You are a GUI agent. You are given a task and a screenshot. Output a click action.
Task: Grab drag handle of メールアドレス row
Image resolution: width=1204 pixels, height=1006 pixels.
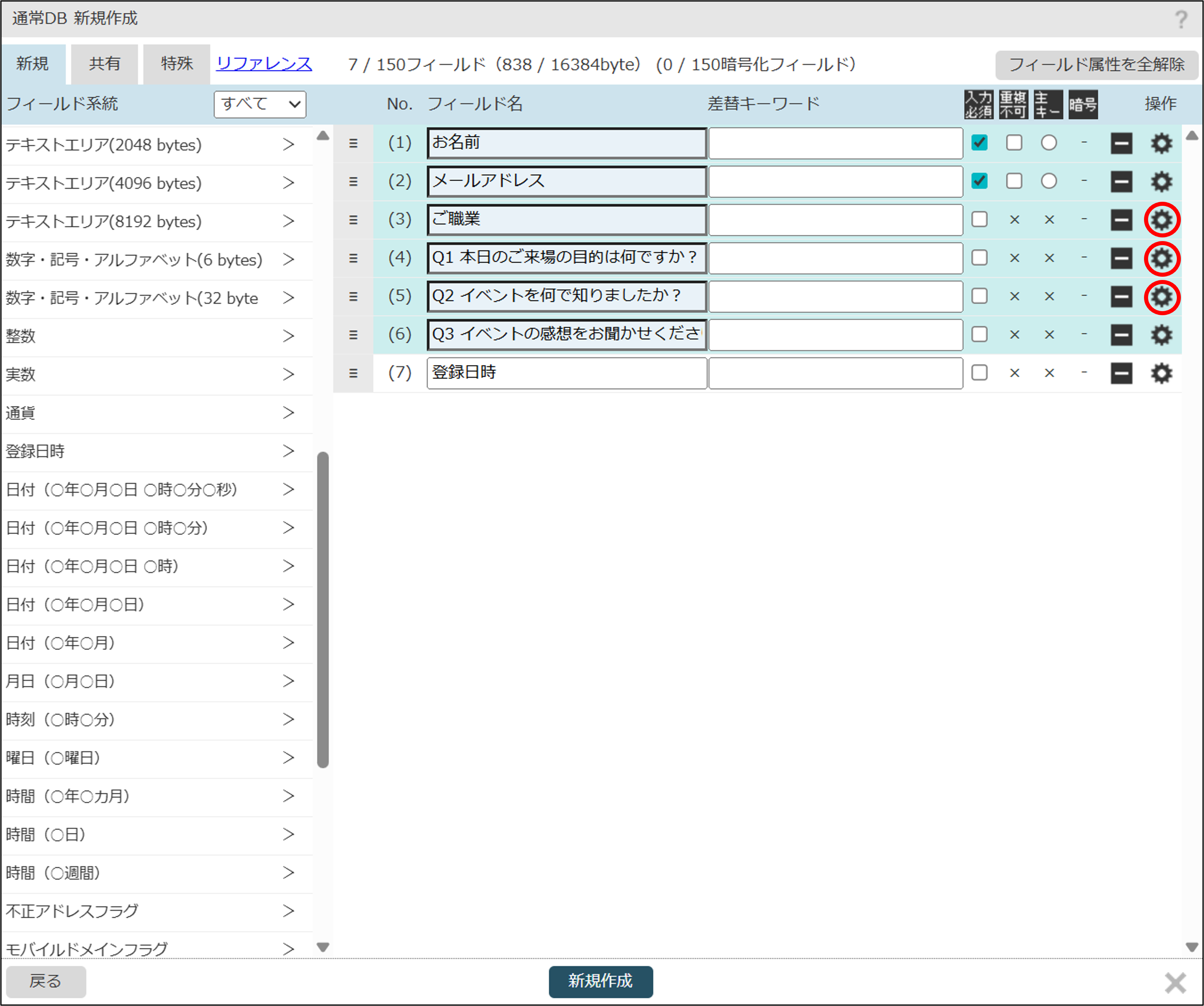coord(353,182)
